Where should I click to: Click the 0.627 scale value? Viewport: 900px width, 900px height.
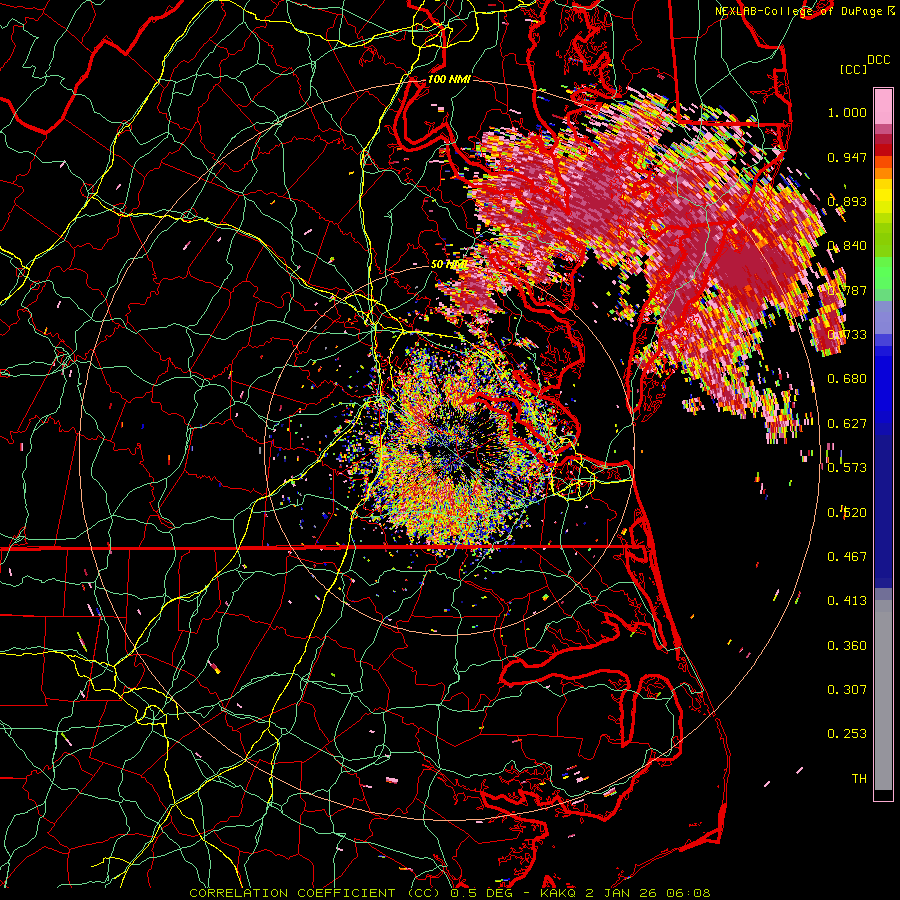tap(847, 424)
